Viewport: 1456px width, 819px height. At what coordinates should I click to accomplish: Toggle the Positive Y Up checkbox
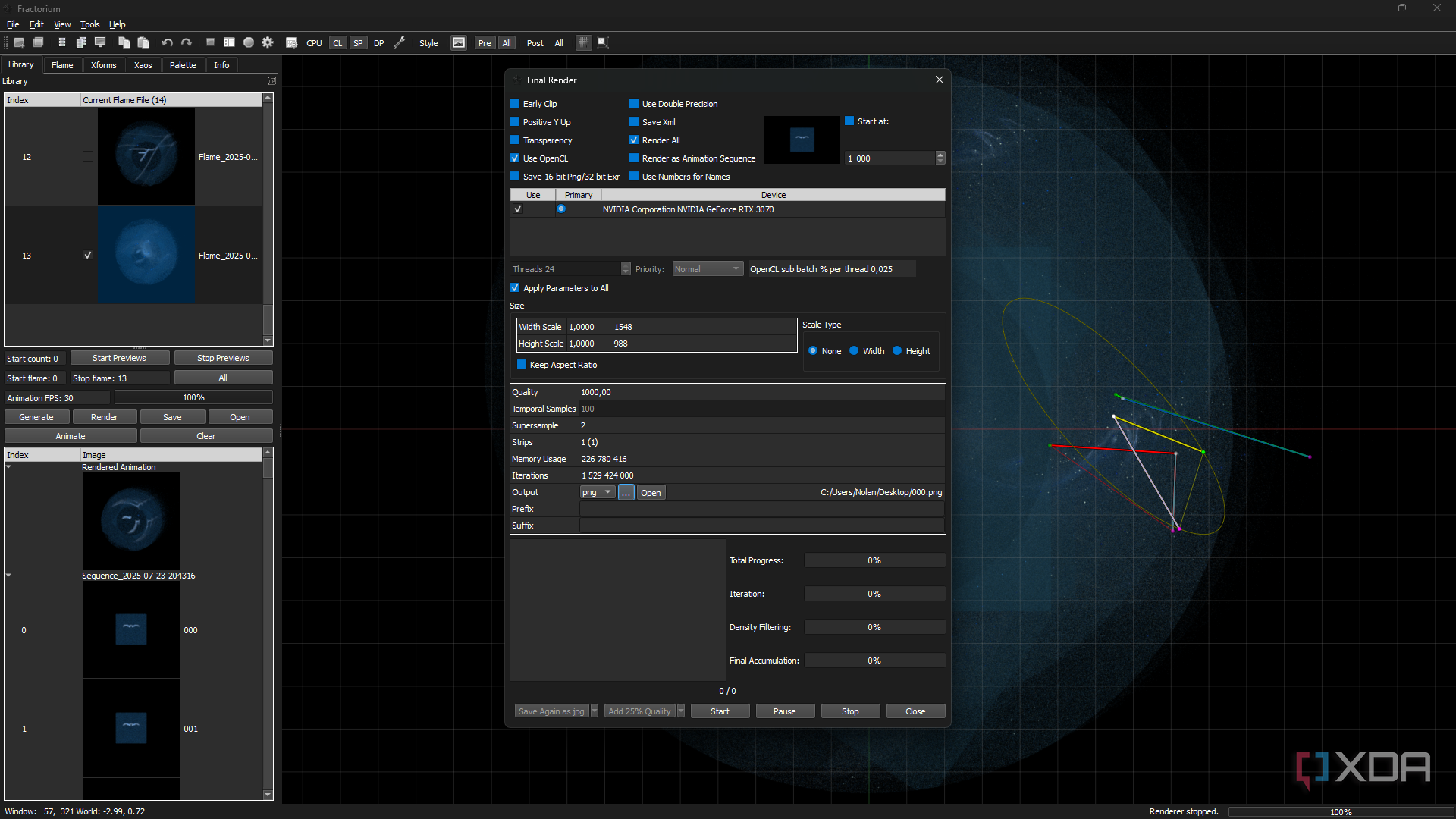[x=515, y=122]
